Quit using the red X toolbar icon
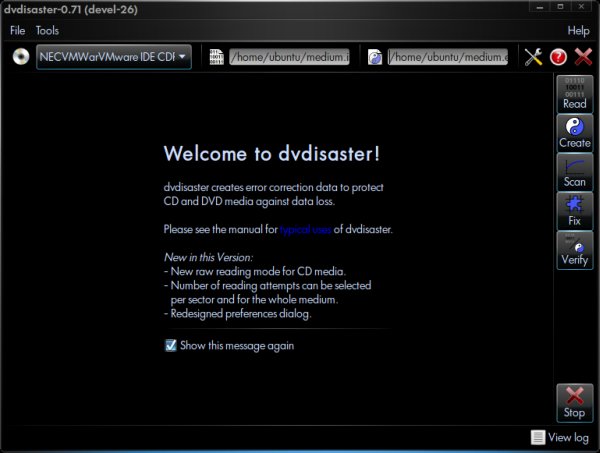 584,57
